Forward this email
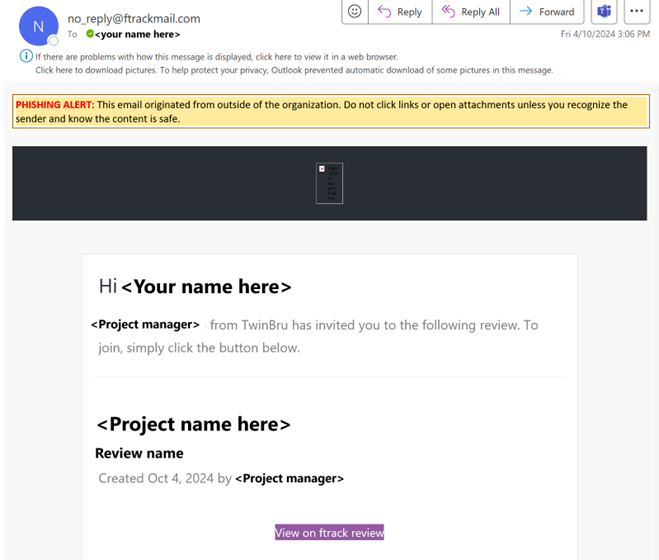This screenshot has height=560, width=659. pyautogui.click(x=547, y=11)
